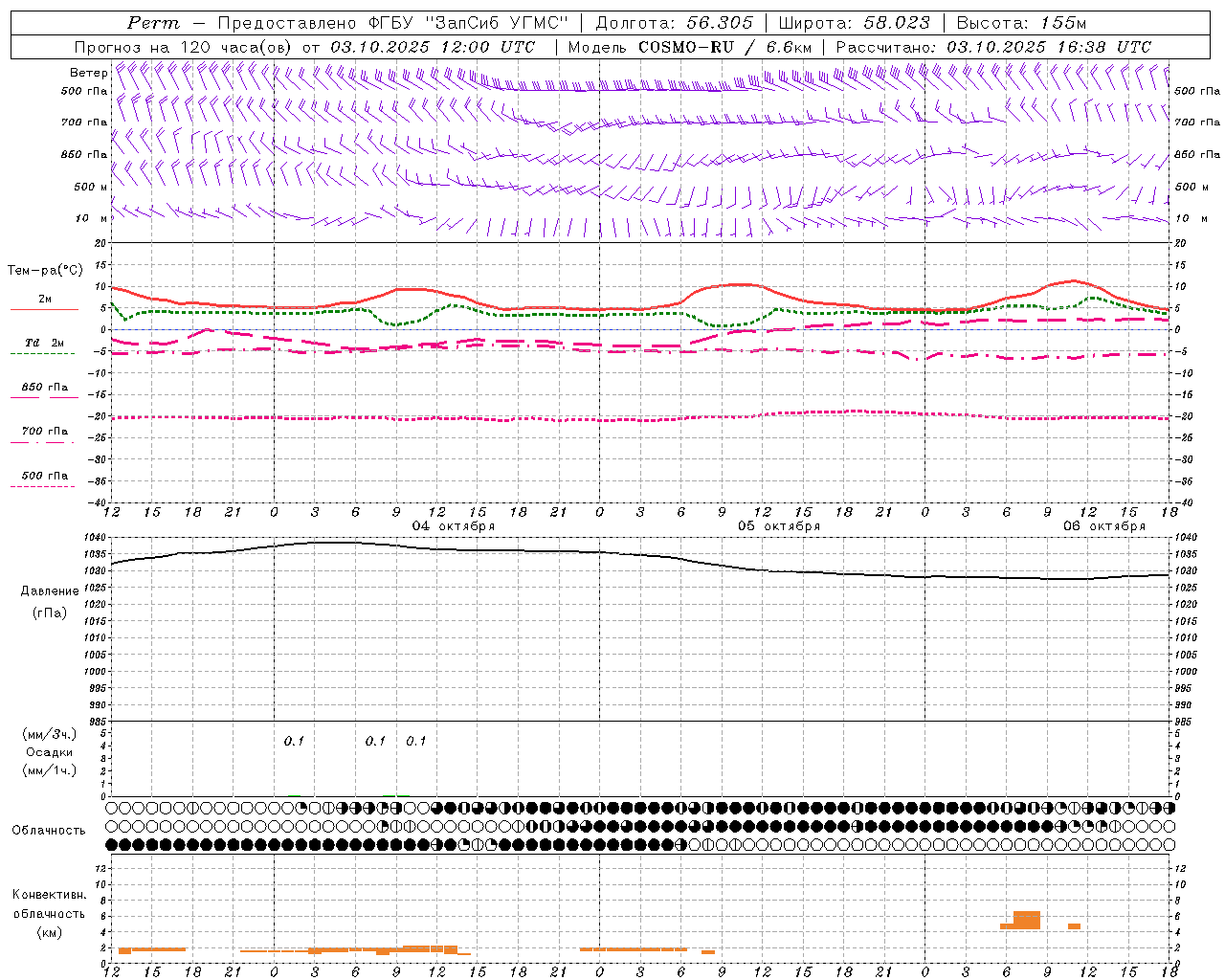Click the "Давление" pressure panel label
The image size is (1225, 980).
[50, 591]
